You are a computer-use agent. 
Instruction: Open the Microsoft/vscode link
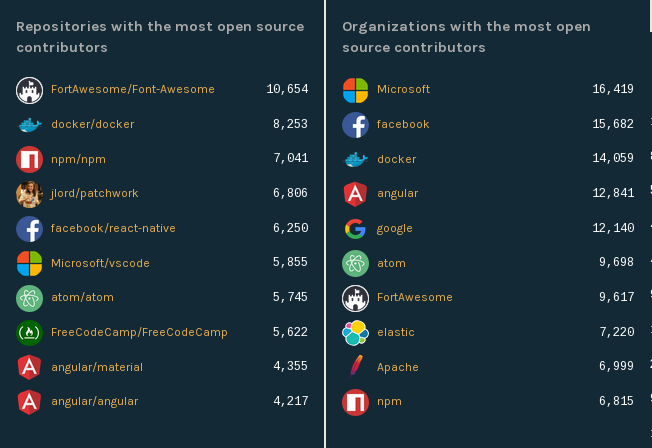(100, 263)
